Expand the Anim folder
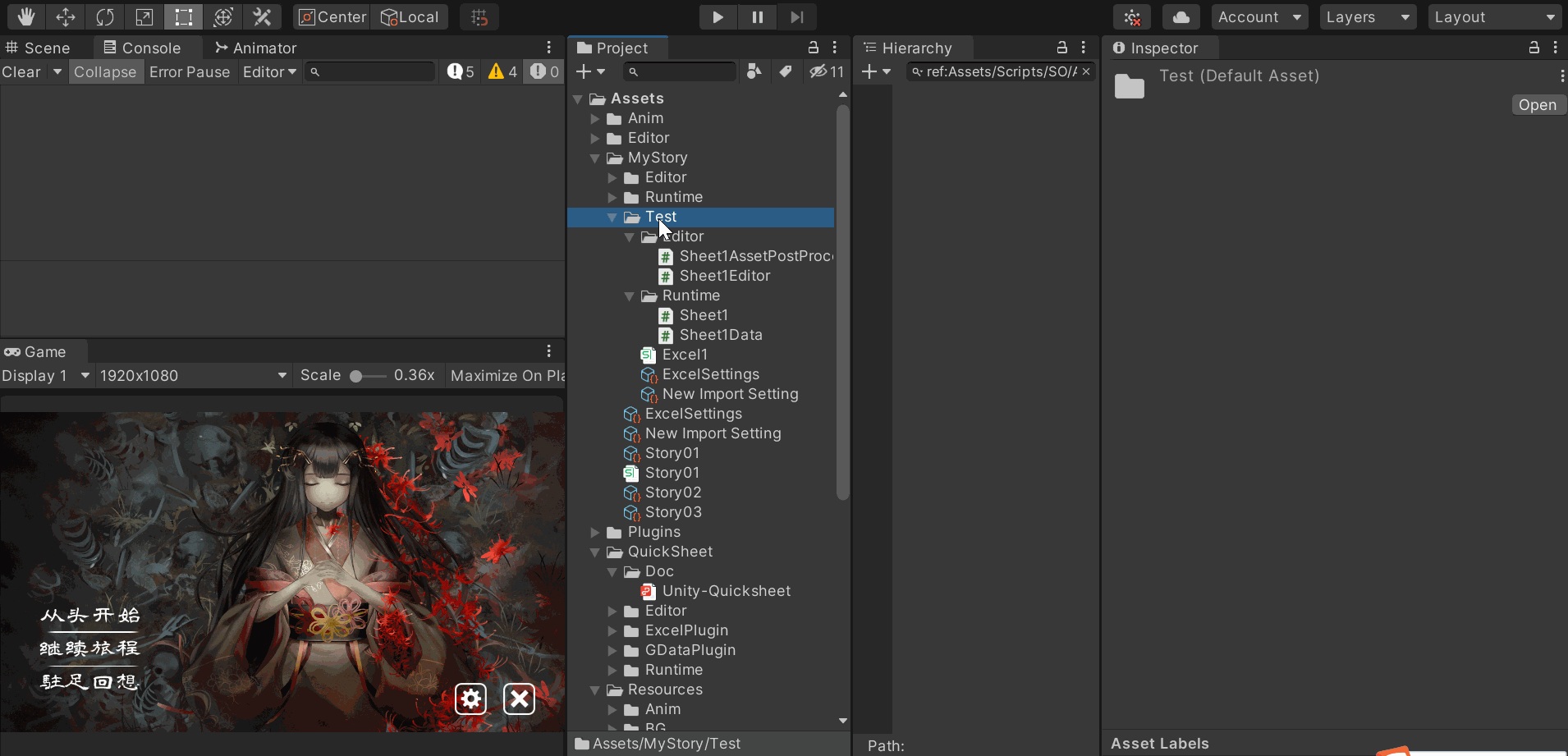The width and height of the screenshot is (1568, 756). (x=595, y=118)
